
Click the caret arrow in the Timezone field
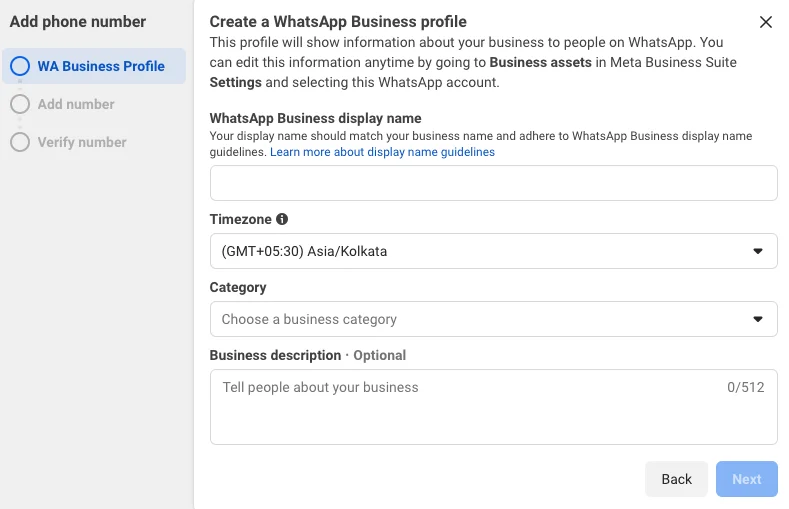tap(757, 251)
